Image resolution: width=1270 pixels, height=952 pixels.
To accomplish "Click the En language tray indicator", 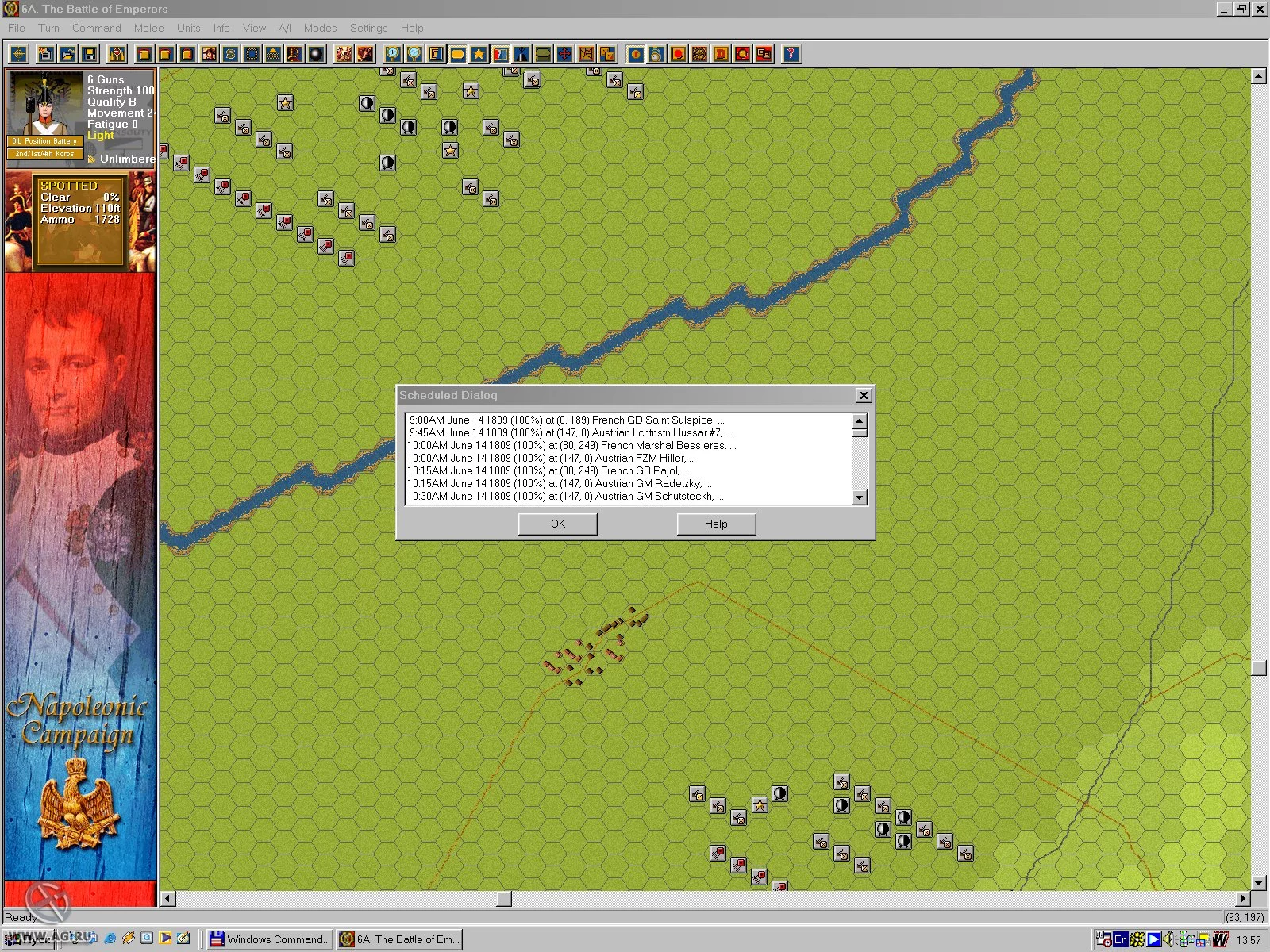I will [x=1120, y=939].
